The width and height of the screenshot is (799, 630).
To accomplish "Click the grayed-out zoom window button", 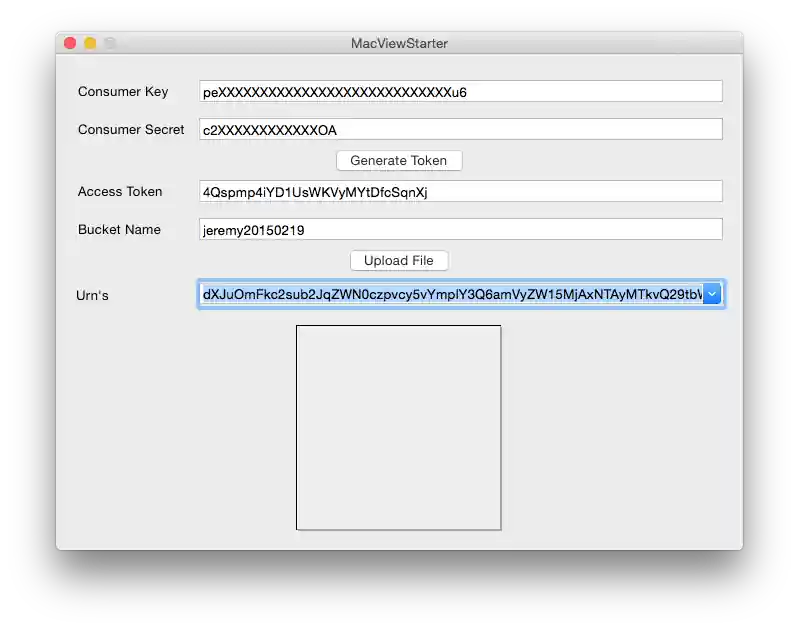I will pos(110,43).
